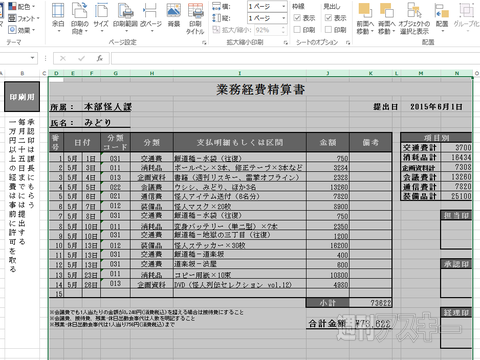This screenshot has width=480, height=360.
Task: Open the Name Box dropdown arrow
Action: click(x=32, y=58)
